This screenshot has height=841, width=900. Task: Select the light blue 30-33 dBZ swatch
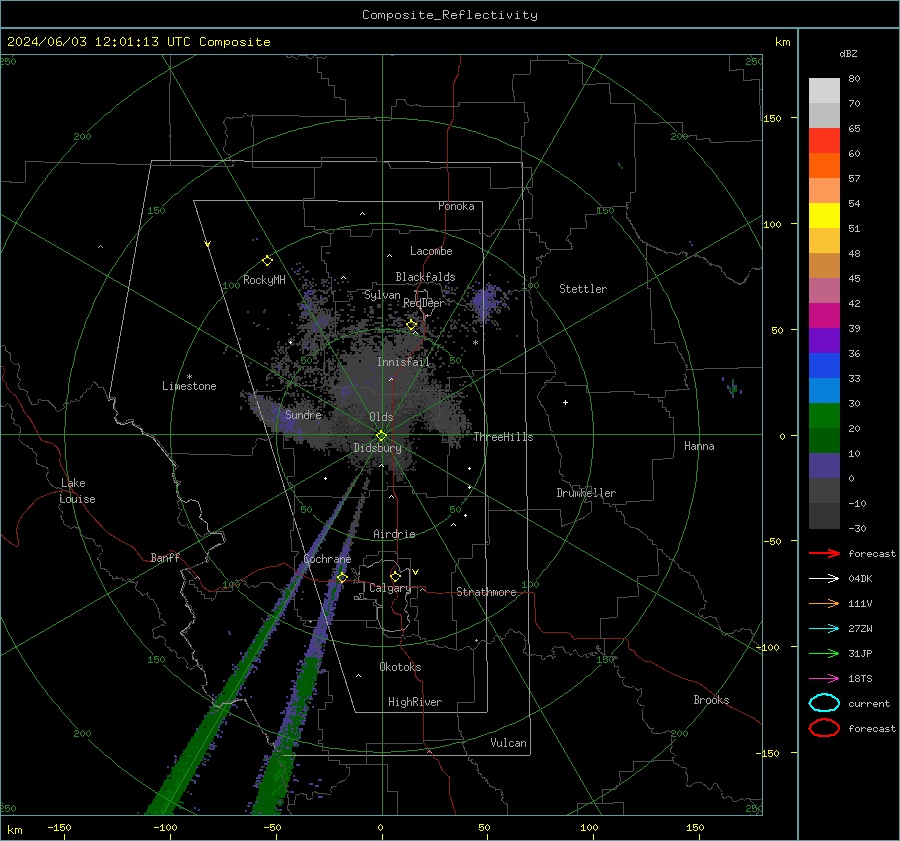click(x=824, y=390)
